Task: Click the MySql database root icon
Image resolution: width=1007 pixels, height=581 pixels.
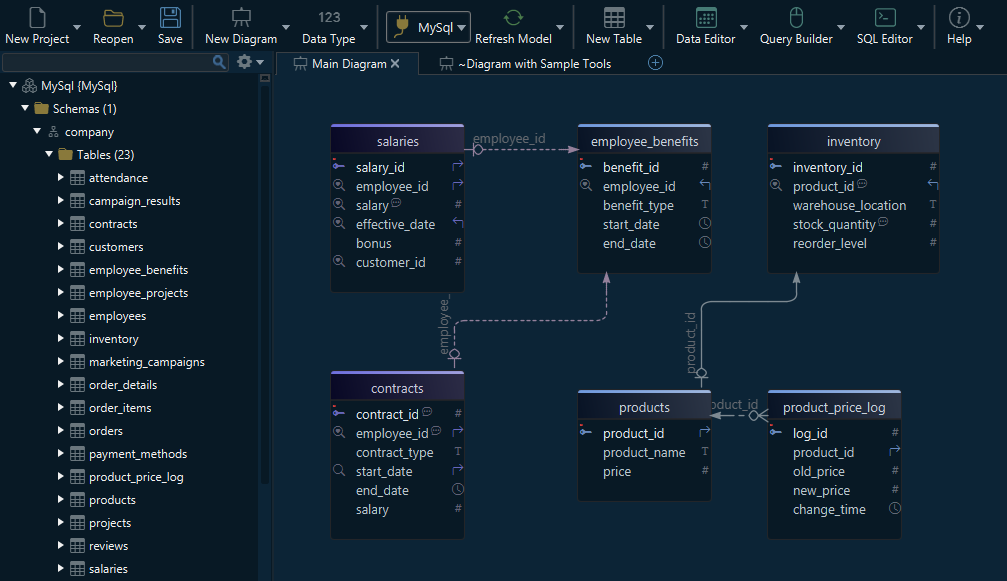Action: 30,86
